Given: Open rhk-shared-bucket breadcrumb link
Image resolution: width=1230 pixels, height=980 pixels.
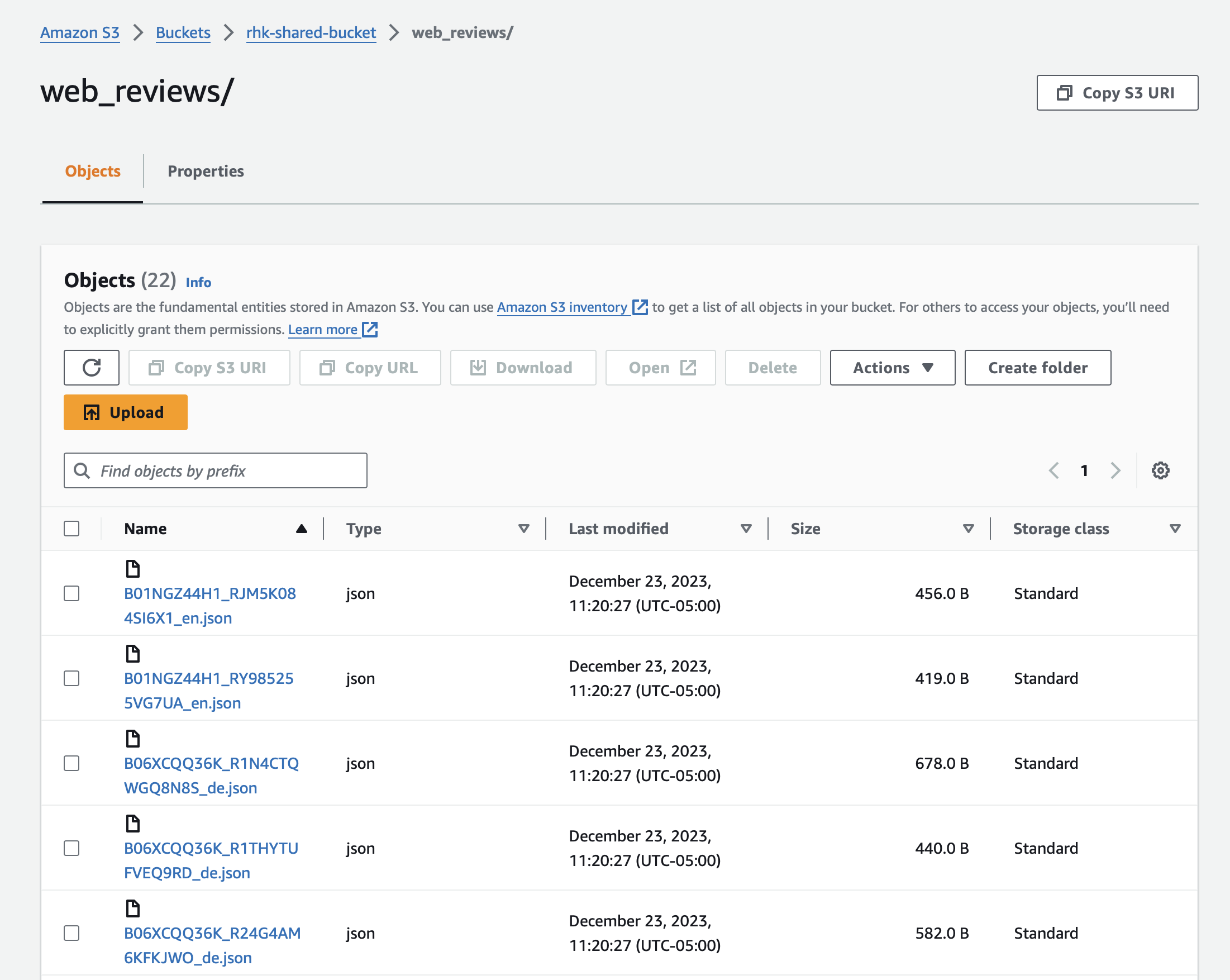Looking at the screenshot, I should (x=311, y=32).
